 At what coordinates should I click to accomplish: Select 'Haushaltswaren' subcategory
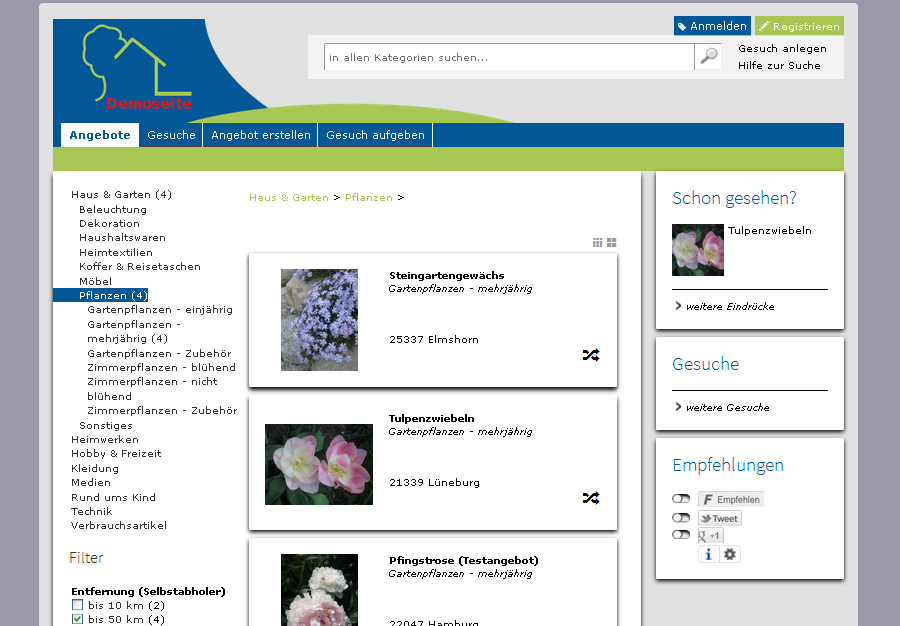coord(122,238)
